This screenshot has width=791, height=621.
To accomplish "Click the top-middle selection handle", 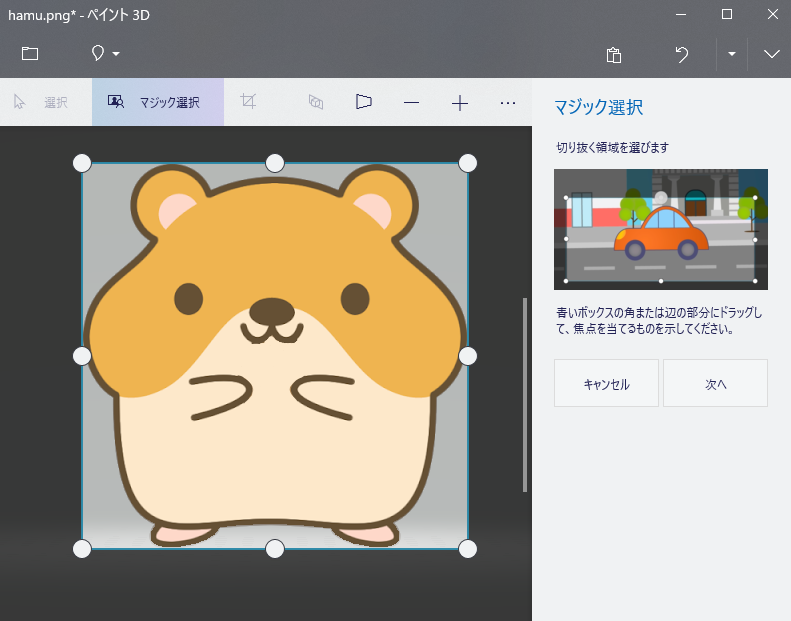I will [x=275, y=163].
